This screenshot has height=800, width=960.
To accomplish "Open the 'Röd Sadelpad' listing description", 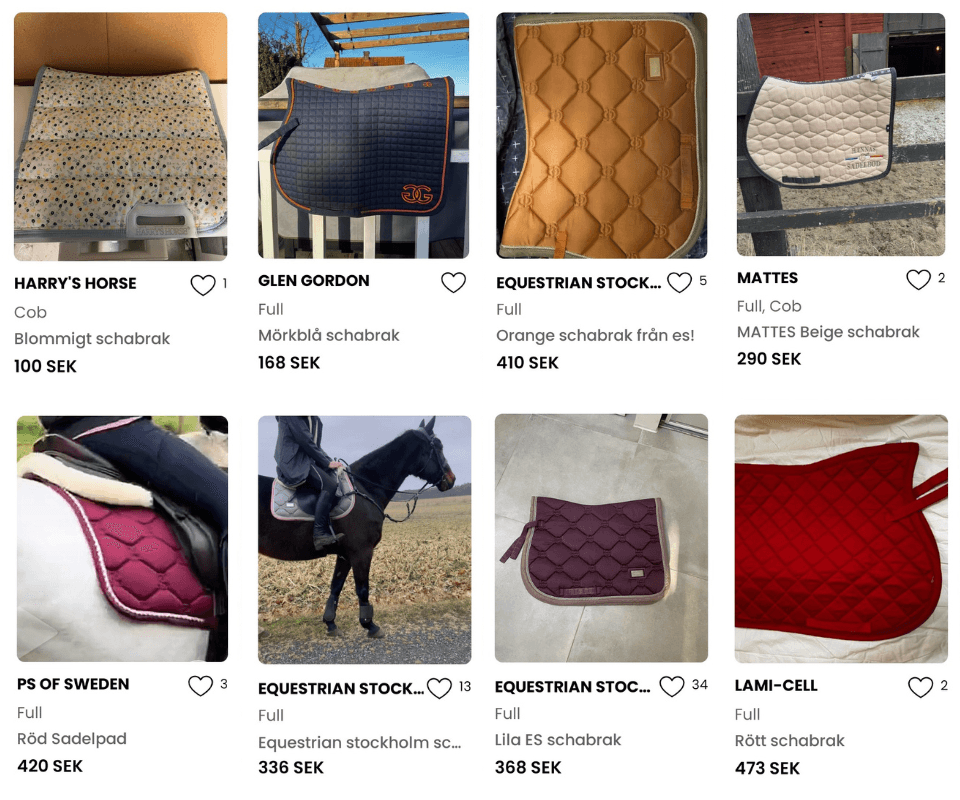I will coord(72,739).
